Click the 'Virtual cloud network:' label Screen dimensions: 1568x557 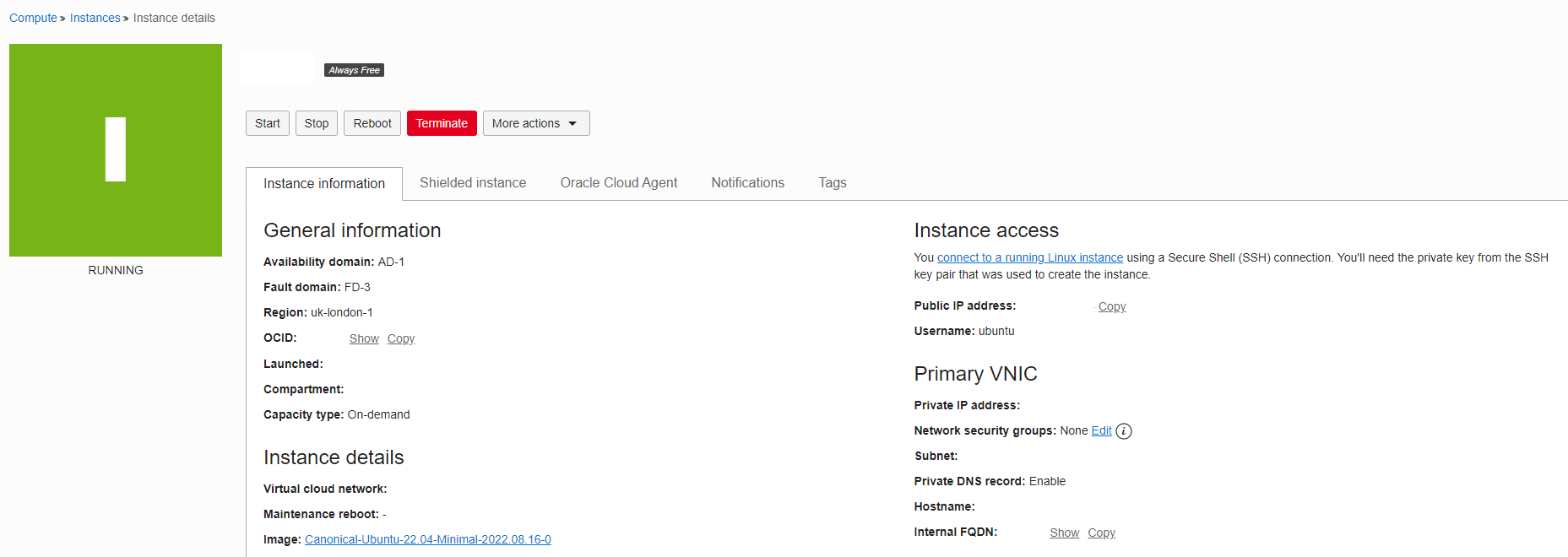click(325, 489)
